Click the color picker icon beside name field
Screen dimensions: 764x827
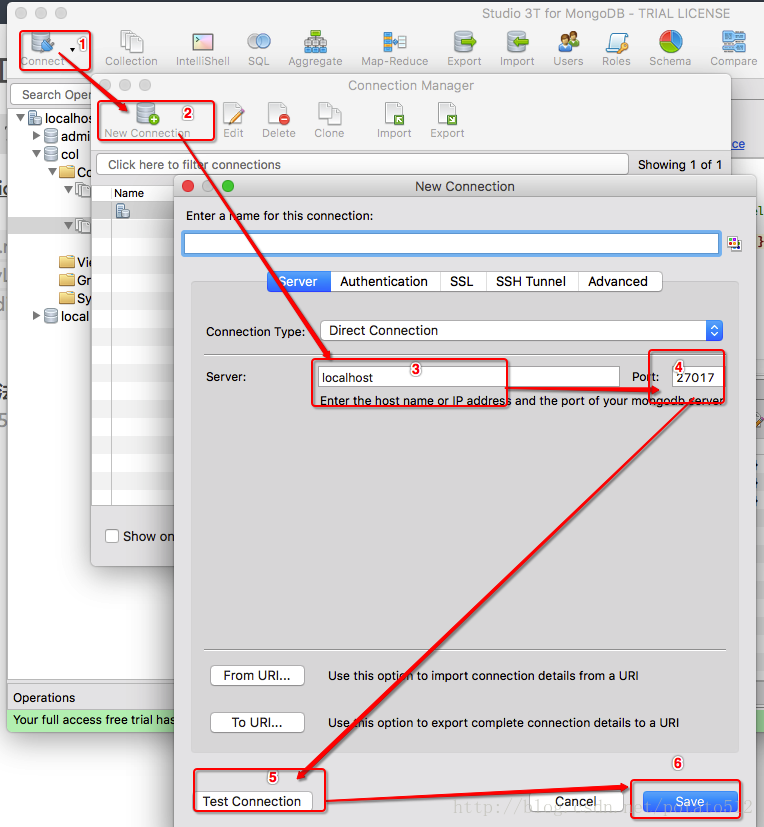tap(734, 243)
